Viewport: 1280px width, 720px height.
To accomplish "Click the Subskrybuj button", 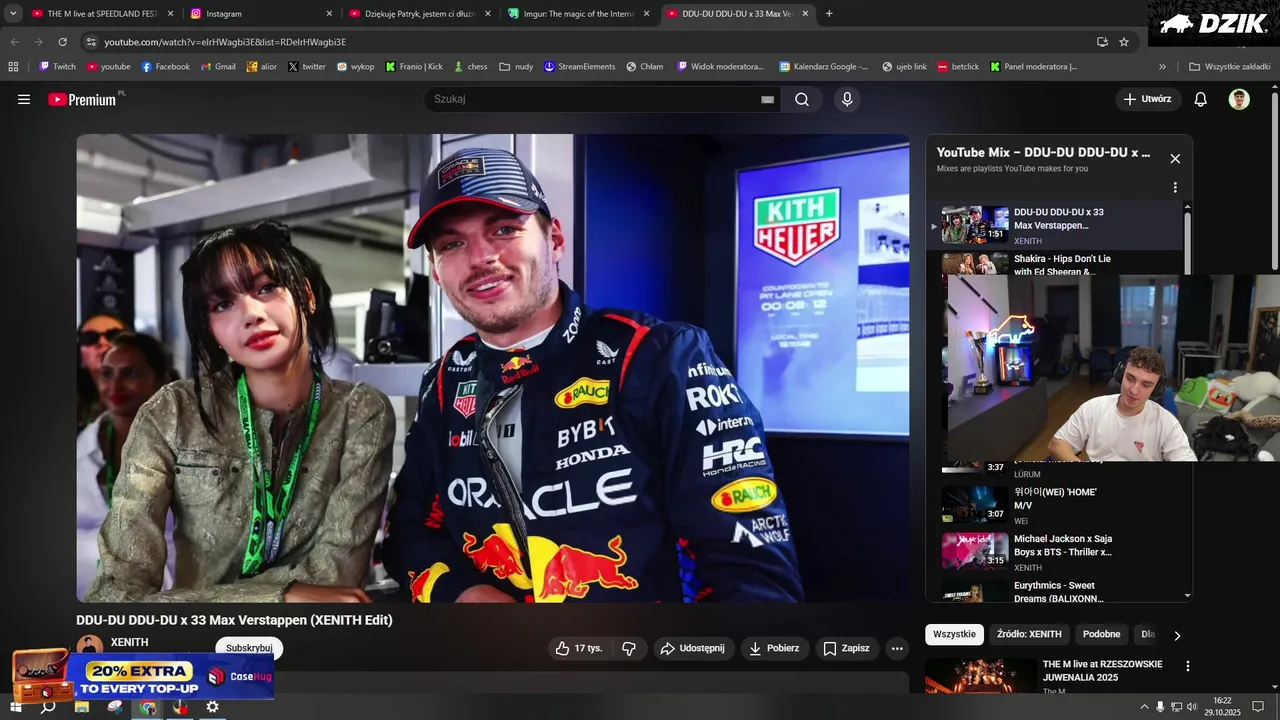I will (x=249, y=648).
